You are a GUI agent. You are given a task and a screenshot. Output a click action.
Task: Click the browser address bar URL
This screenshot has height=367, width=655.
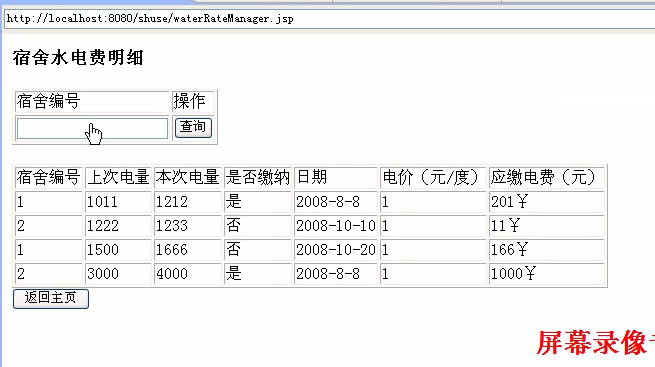coord(150,19)
